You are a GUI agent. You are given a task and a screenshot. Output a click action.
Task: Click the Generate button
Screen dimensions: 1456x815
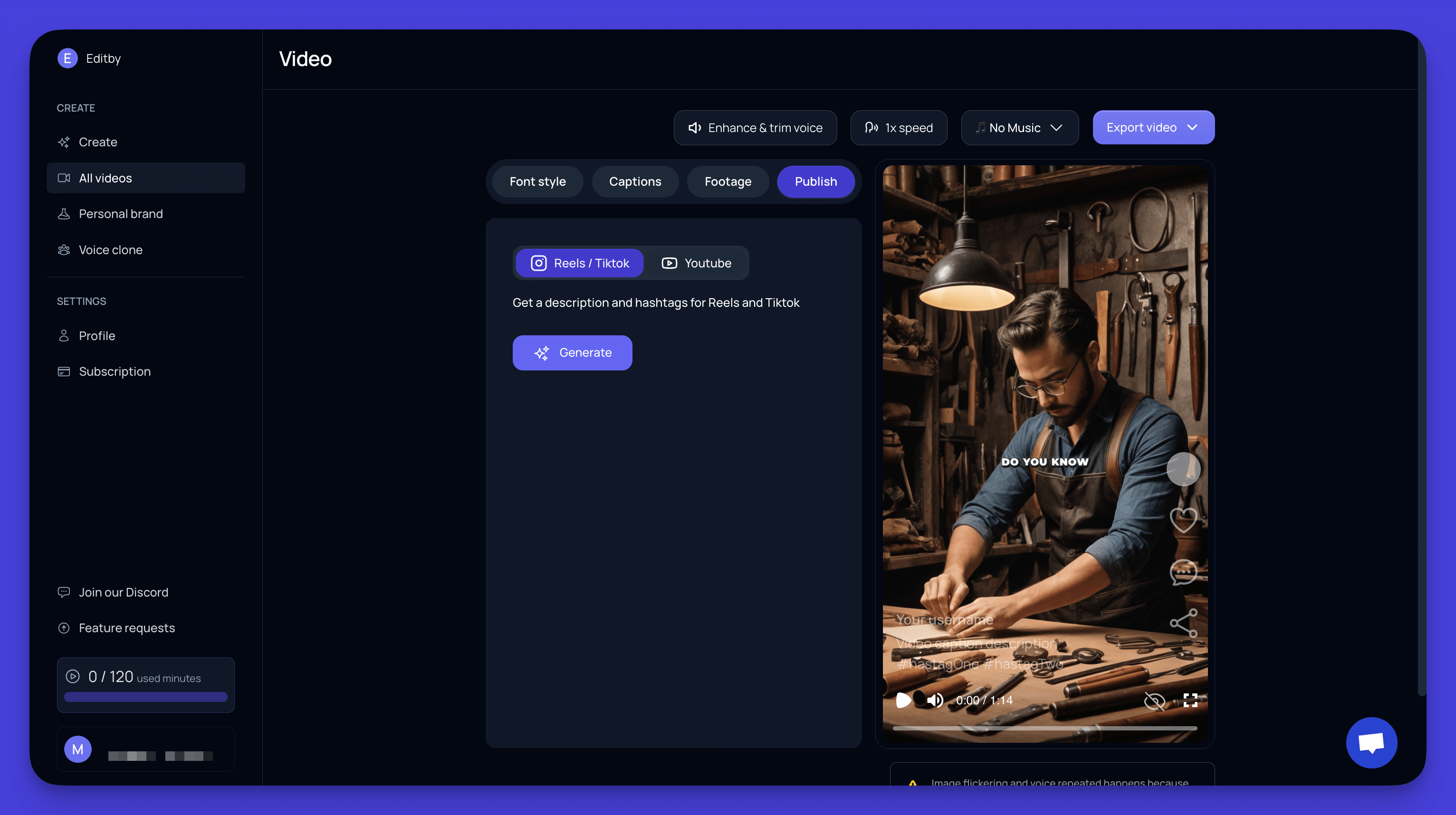click(572, 352)
